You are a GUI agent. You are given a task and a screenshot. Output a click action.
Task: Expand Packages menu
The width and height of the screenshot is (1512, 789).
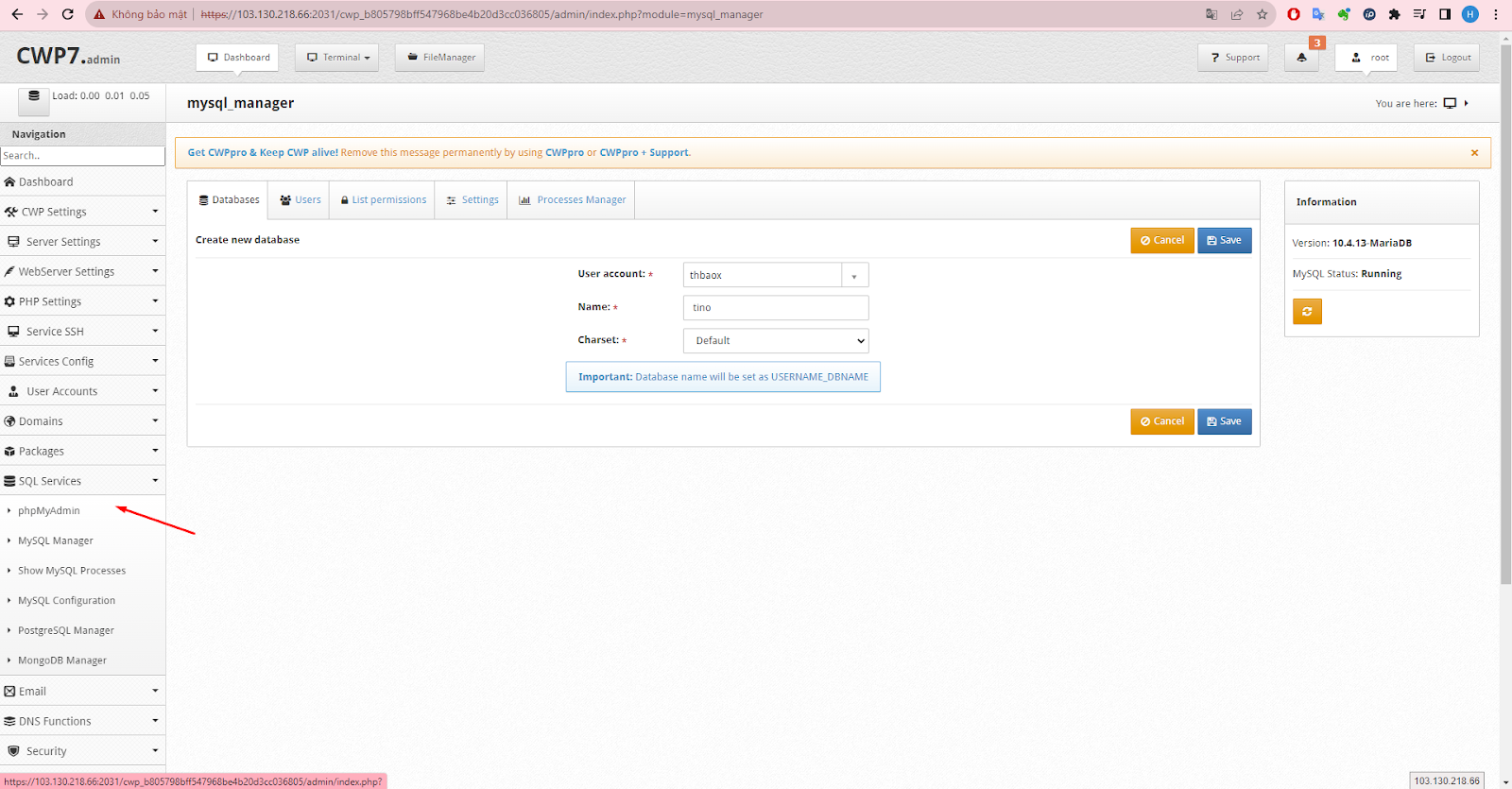click(x=82, y=452)
